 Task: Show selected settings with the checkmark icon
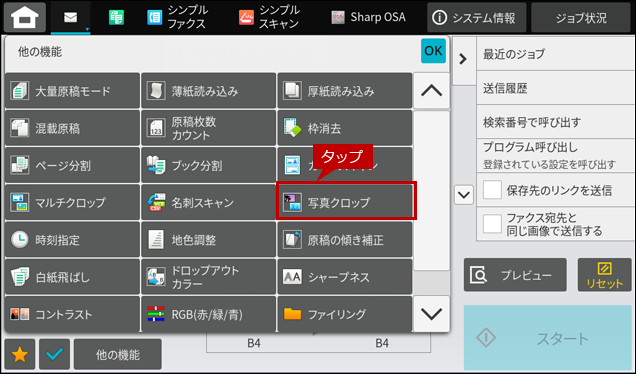(x=54, y=355)
